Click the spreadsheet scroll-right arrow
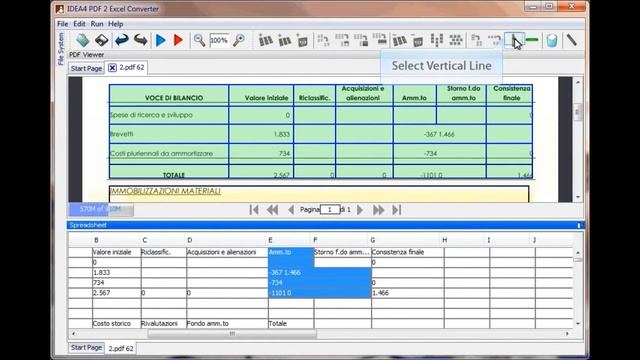This screenshot has width=640, height=360. (567, 334)
